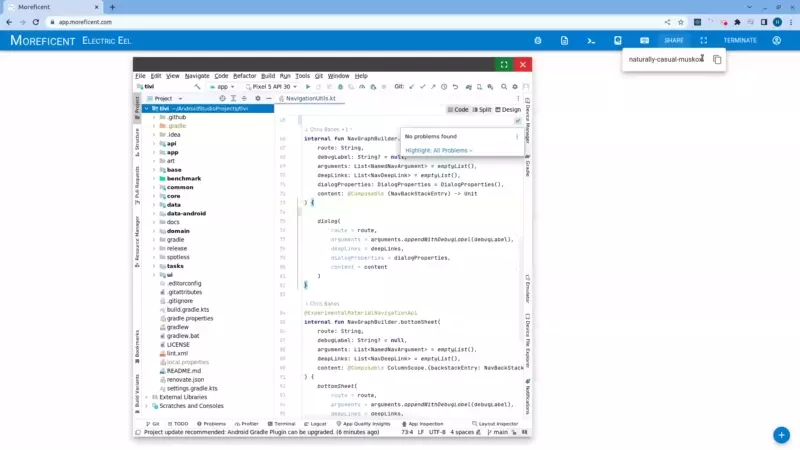Click the Terminate button
This screenshot has height=450, width=800.
tap(740, 41)
